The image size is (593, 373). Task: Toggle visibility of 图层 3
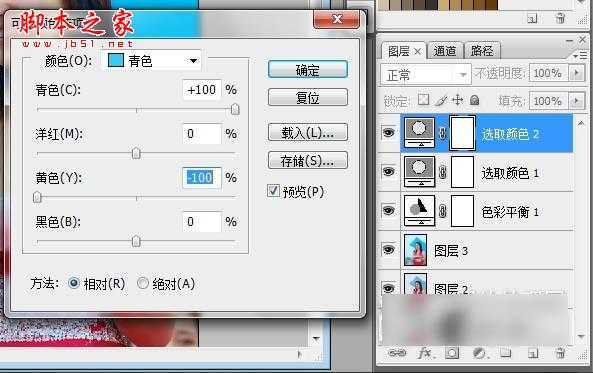(388, 250)
